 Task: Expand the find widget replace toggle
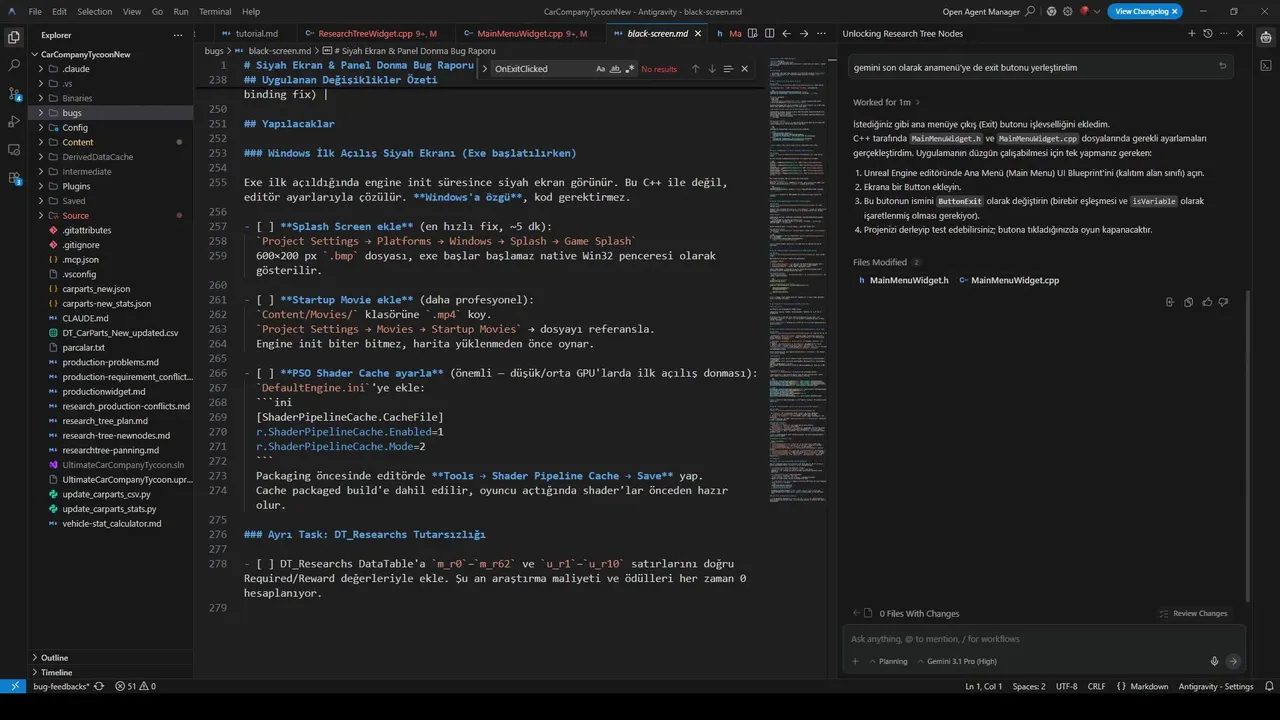(x=485, y=69)
